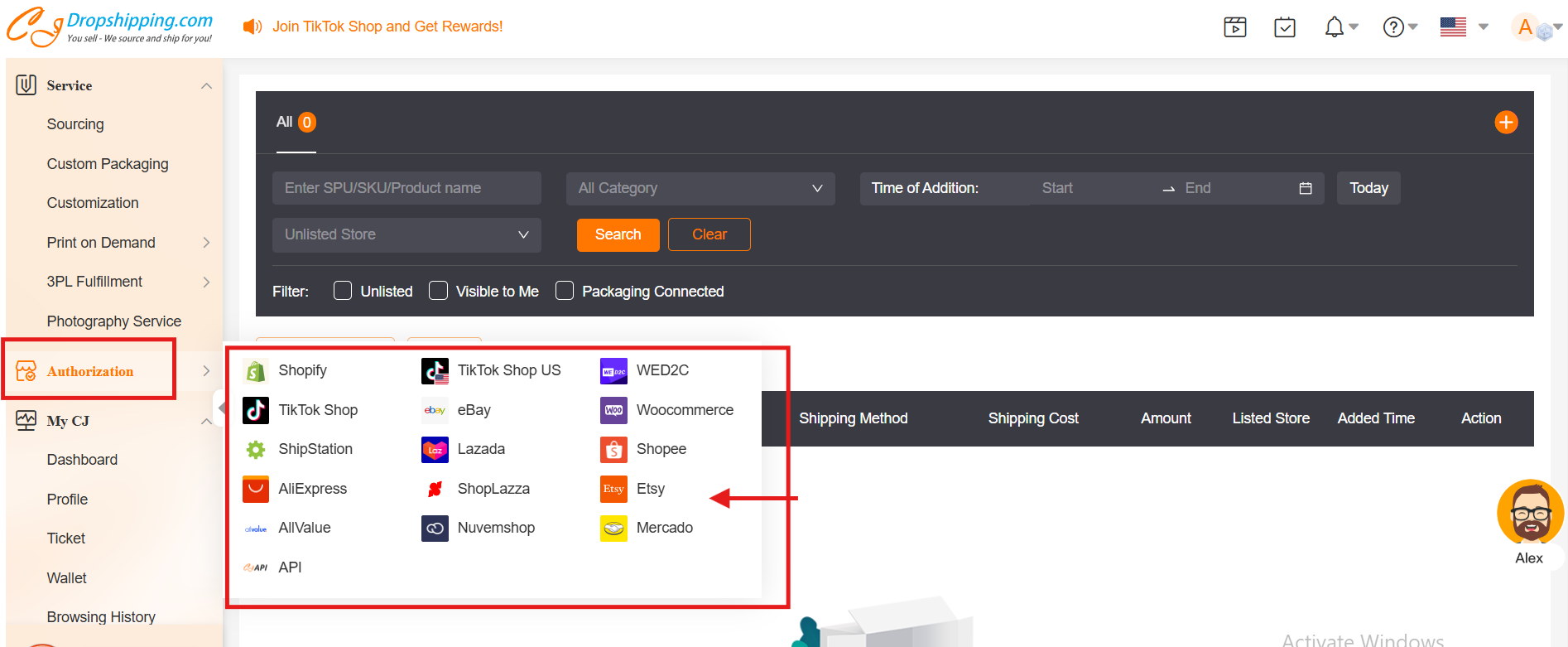
Task: Click the Etsy logo icon
Action: [613, 489]
